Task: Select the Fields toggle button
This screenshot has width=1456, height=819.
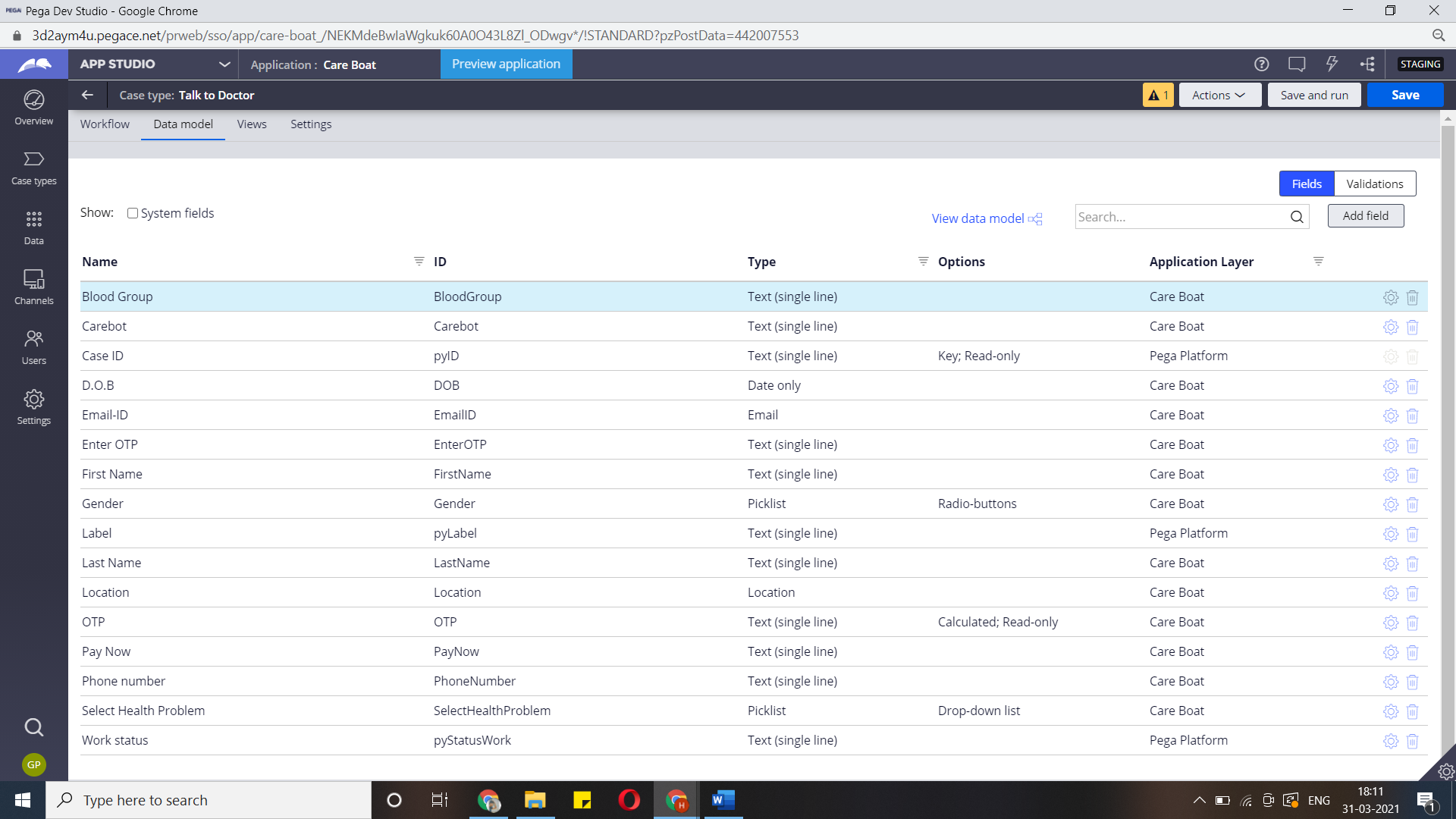Action: 1306,184
